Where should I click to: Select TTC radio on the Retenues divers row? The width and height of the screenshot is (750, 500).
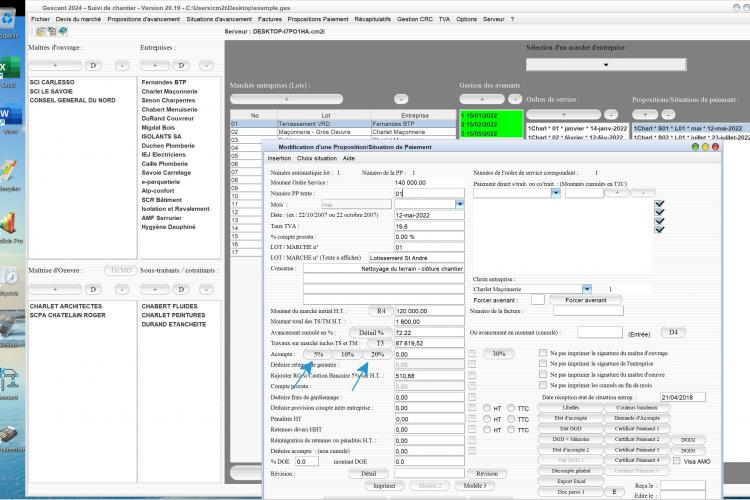pyautogui.click(x=511, y=430)
